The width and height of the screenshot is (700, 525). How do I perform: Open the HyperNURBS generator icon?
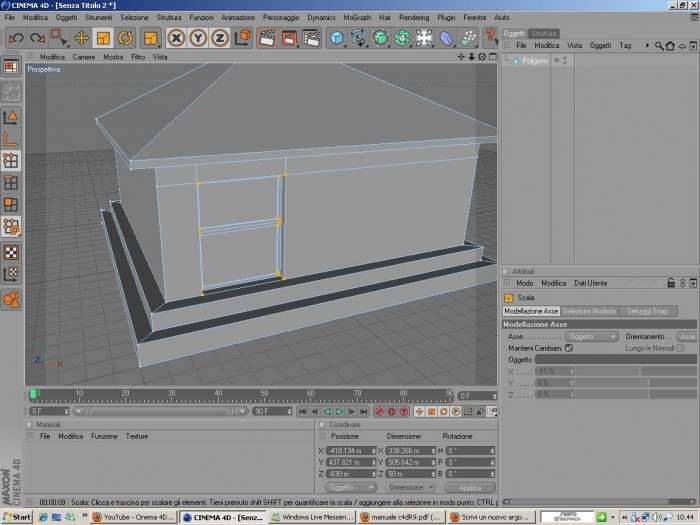pyautogui.click(x=380, y=38)
